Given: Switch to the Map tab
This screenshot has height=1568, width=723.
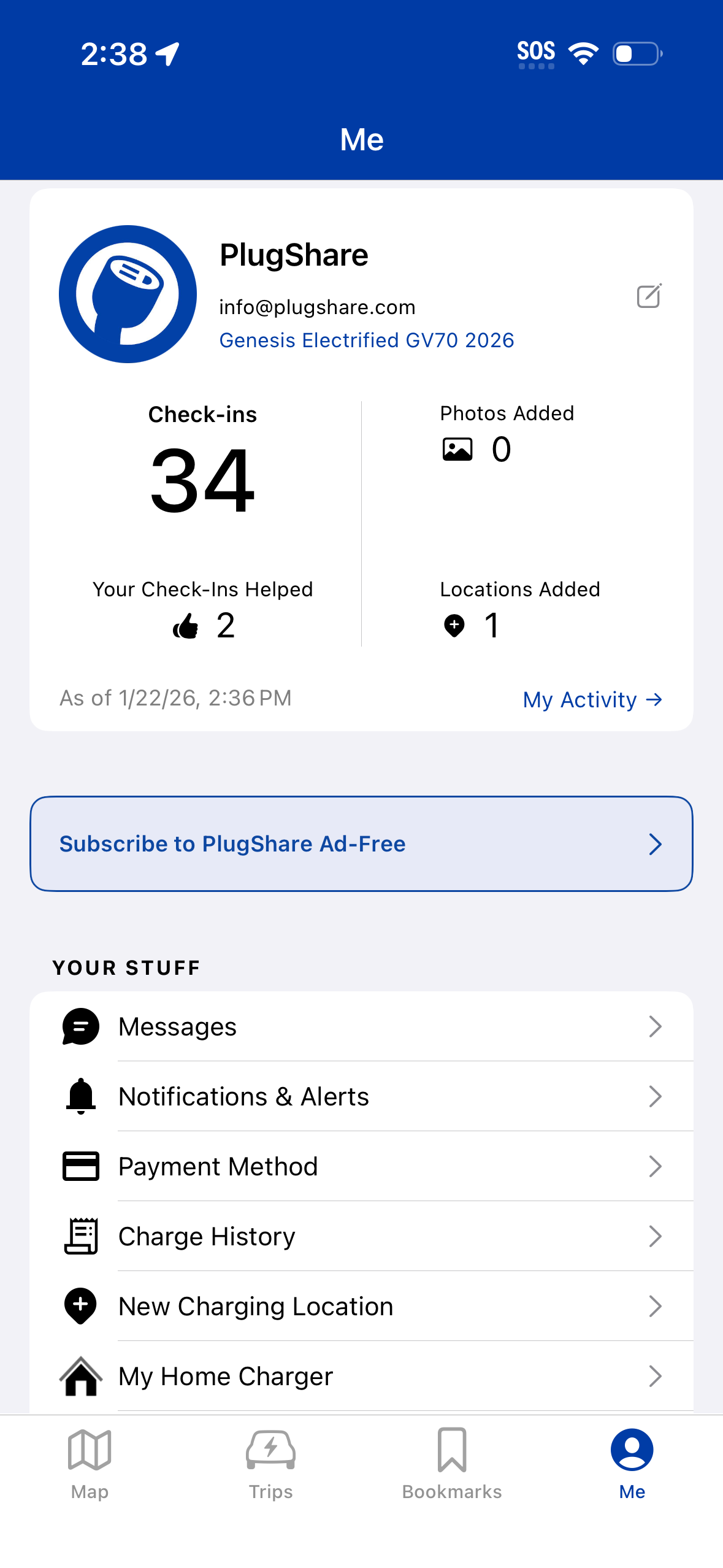Looking at the screenshot, I should click(90, 1463).
